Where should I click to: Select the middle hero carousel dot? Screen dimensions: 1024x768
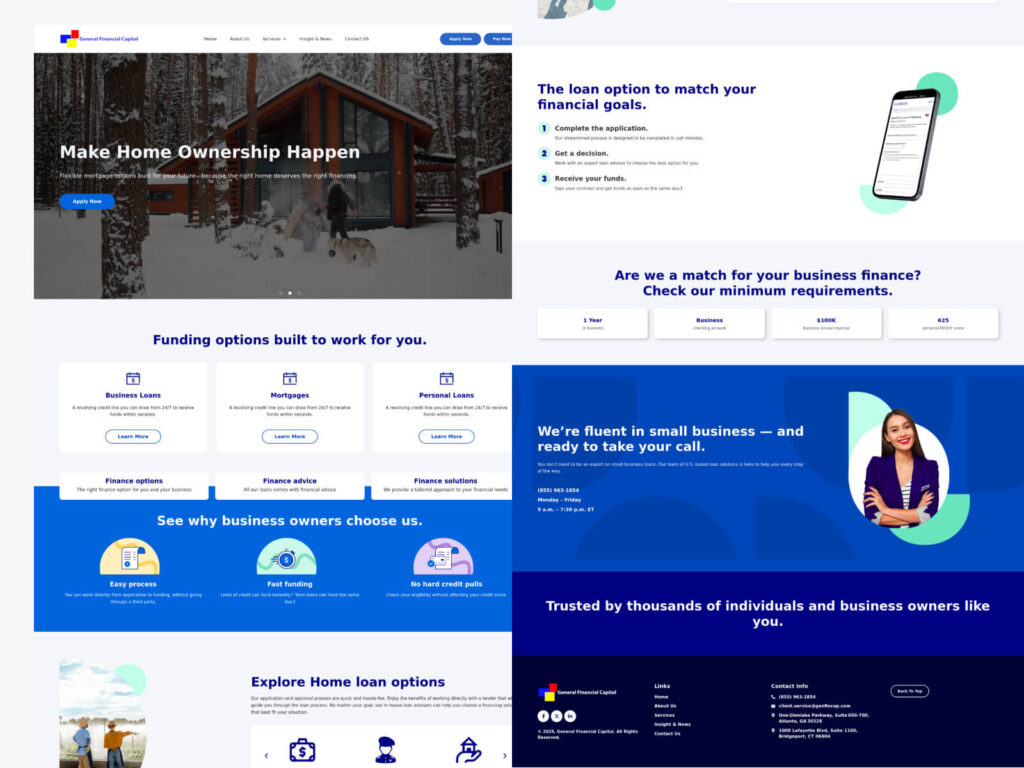coord(290,293)
